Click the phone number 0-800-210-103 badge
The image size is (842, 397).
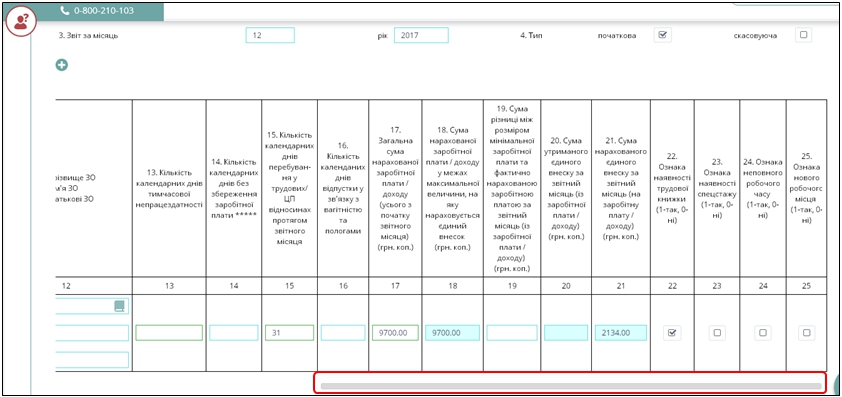(97, 11)
